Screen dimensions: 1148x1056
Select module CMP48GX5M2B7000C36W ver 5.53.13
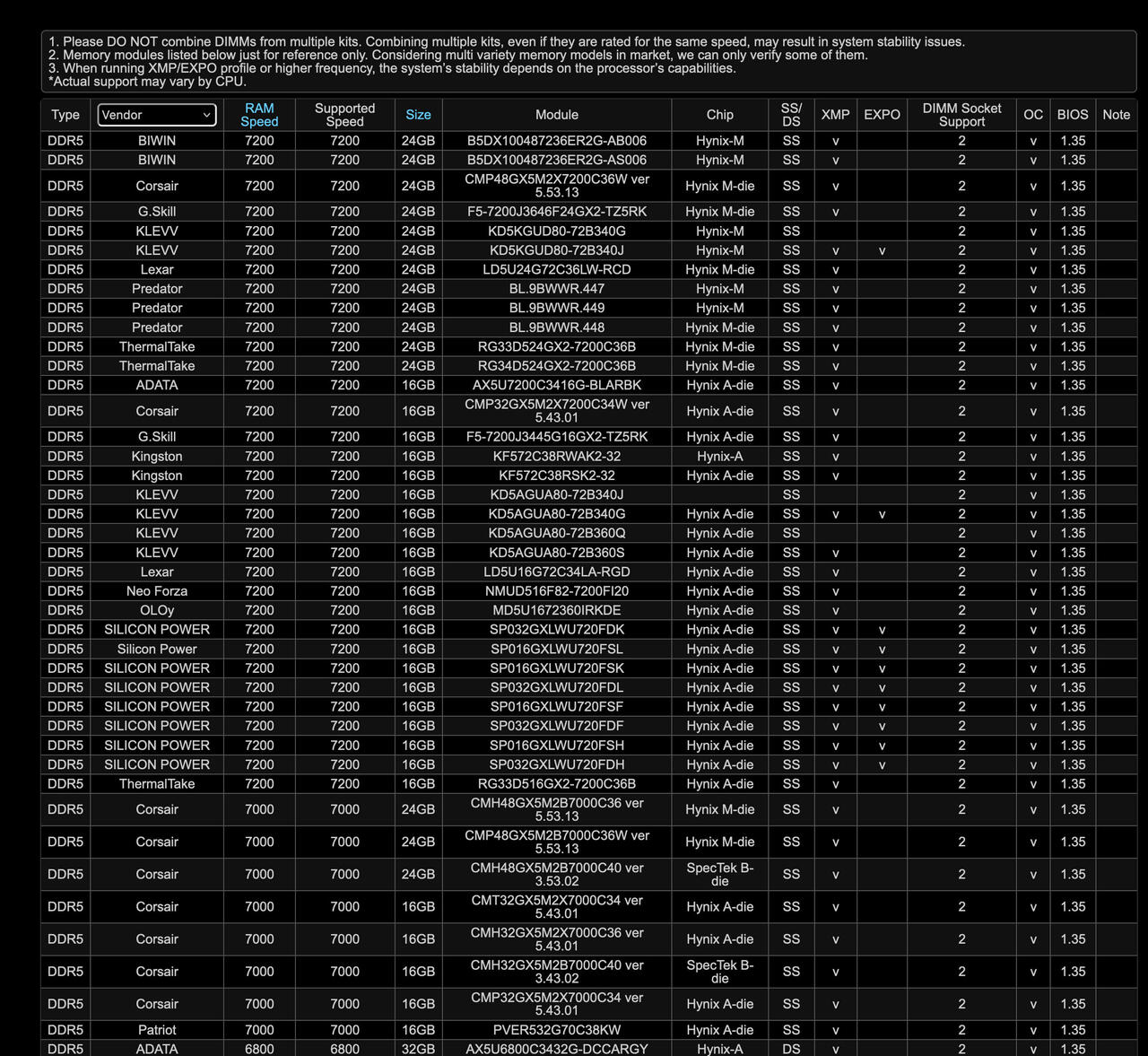pos(557,842)
